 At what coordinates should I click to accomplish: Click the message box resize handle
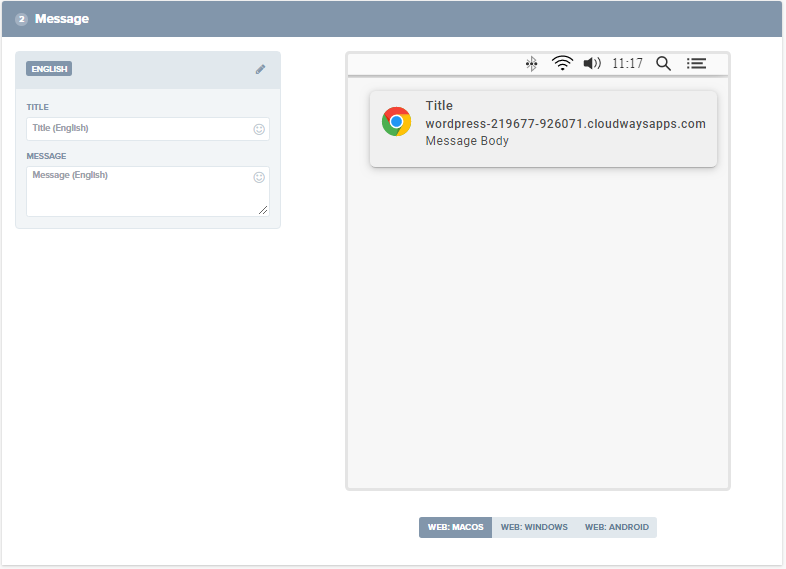click(263, 210)
